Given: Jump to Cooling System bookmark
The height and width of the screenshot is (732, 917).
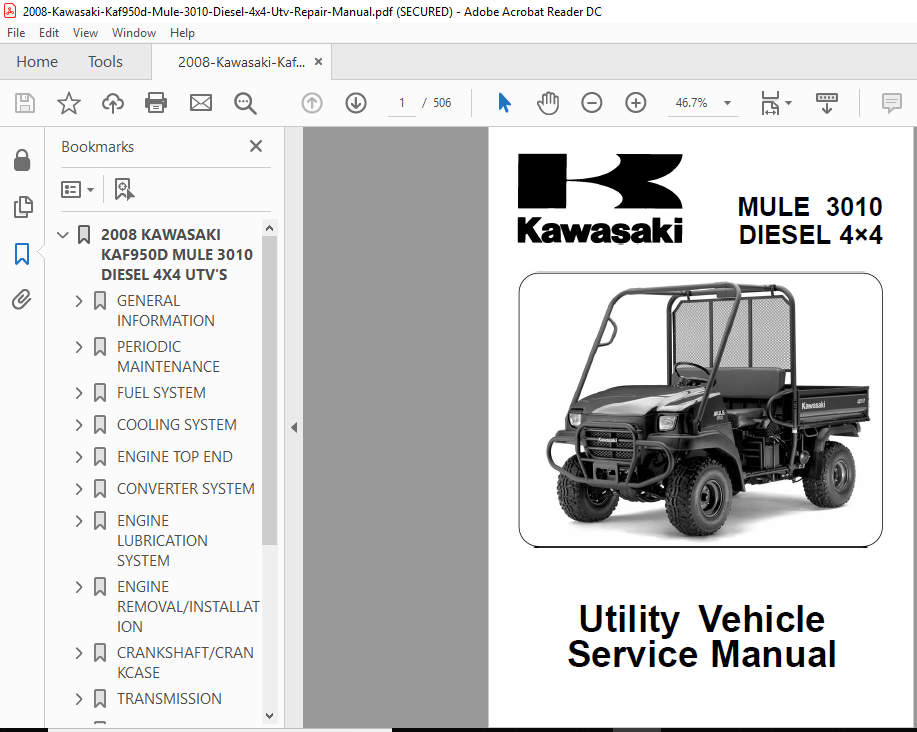Looking at the screenshot, I should 177,424.
